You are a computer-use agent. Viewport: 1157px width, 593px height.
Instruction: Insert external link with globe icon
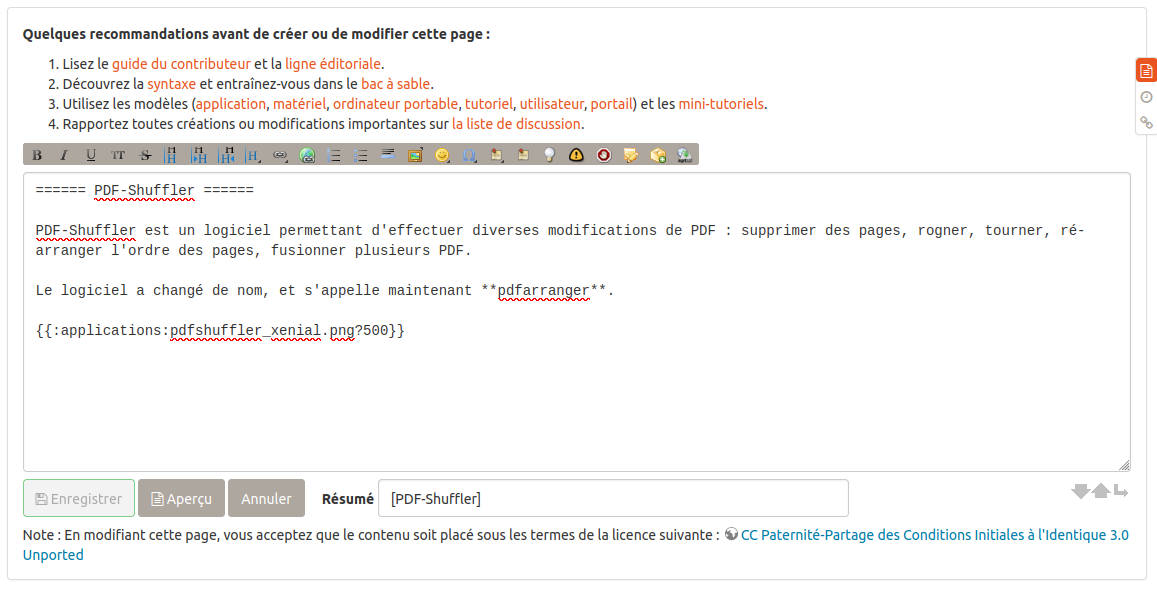[308, 155]
